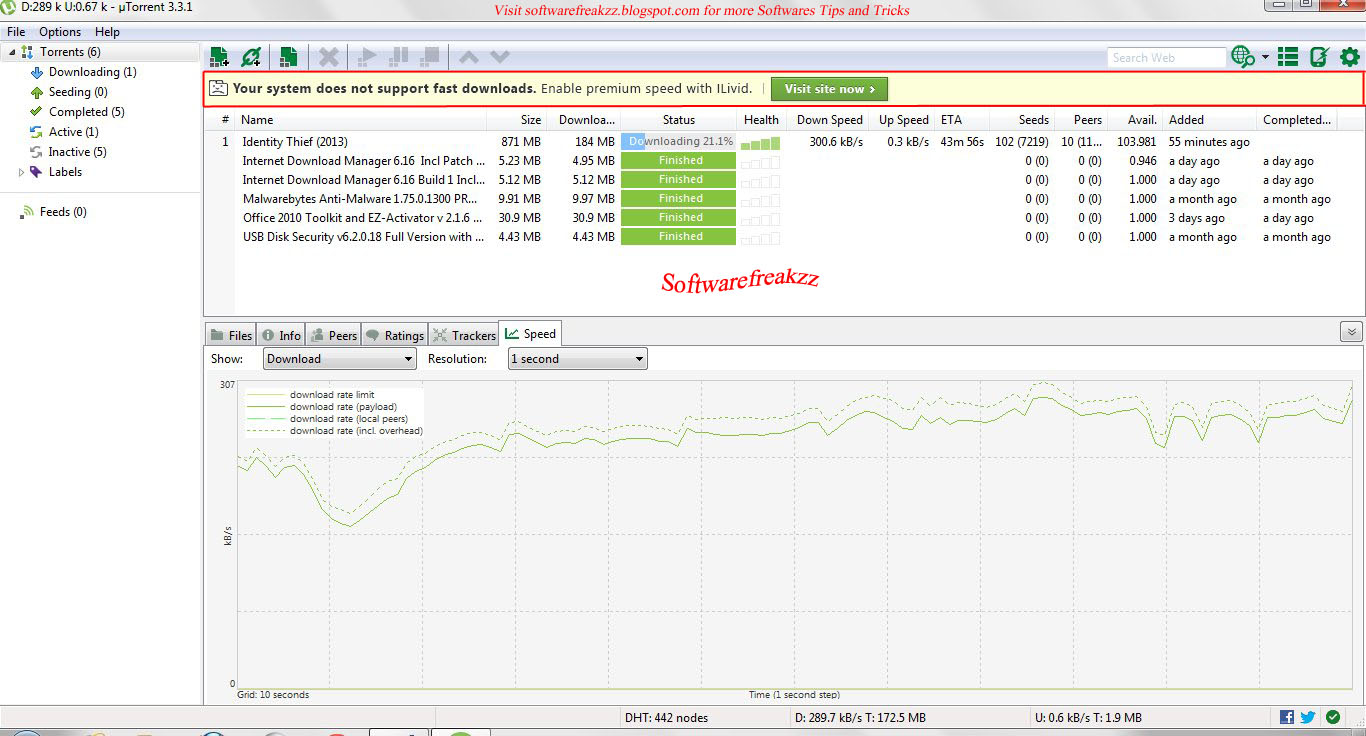Open the Resolution 1 second dropdown
Screen dimensions: 1366x736
tap(578, 358)
